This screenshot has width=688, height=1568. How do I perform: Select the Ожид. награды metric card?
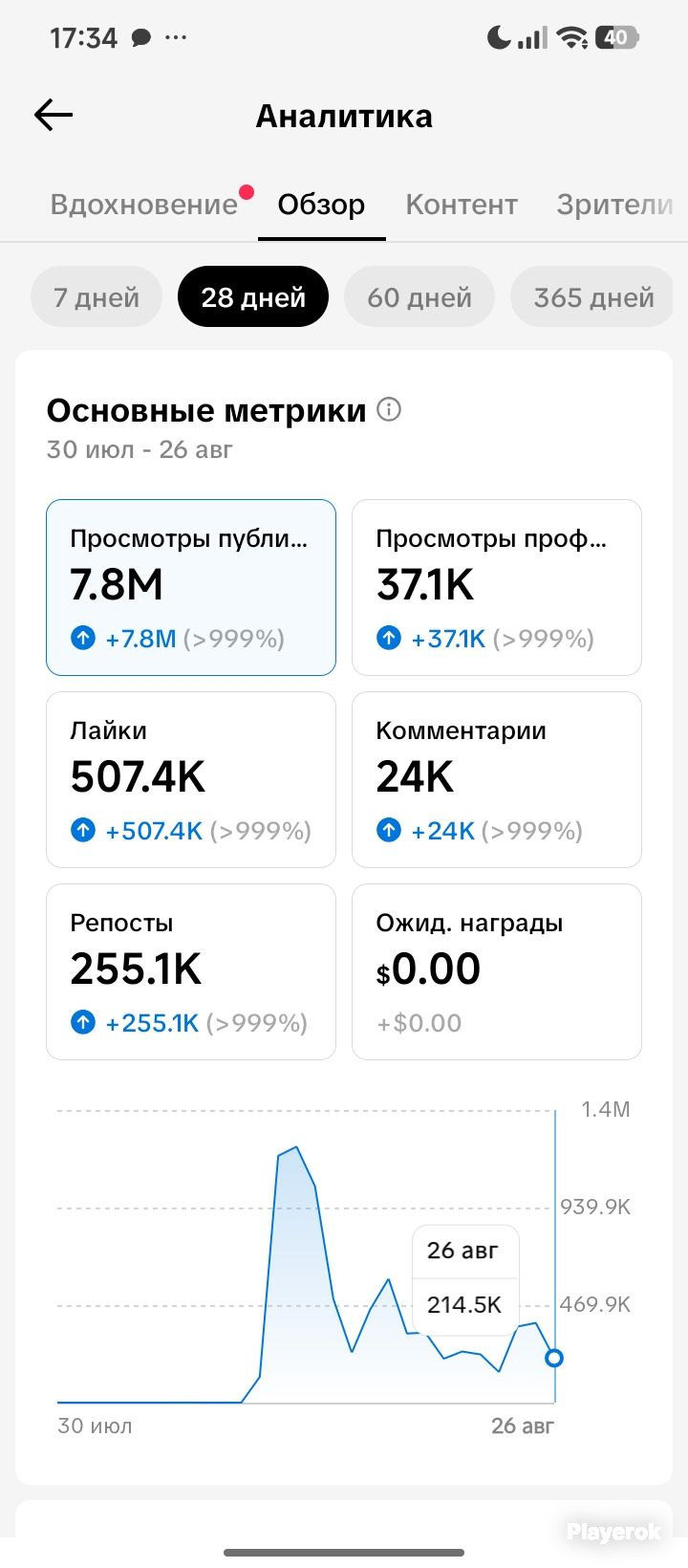tap(497, 971)
